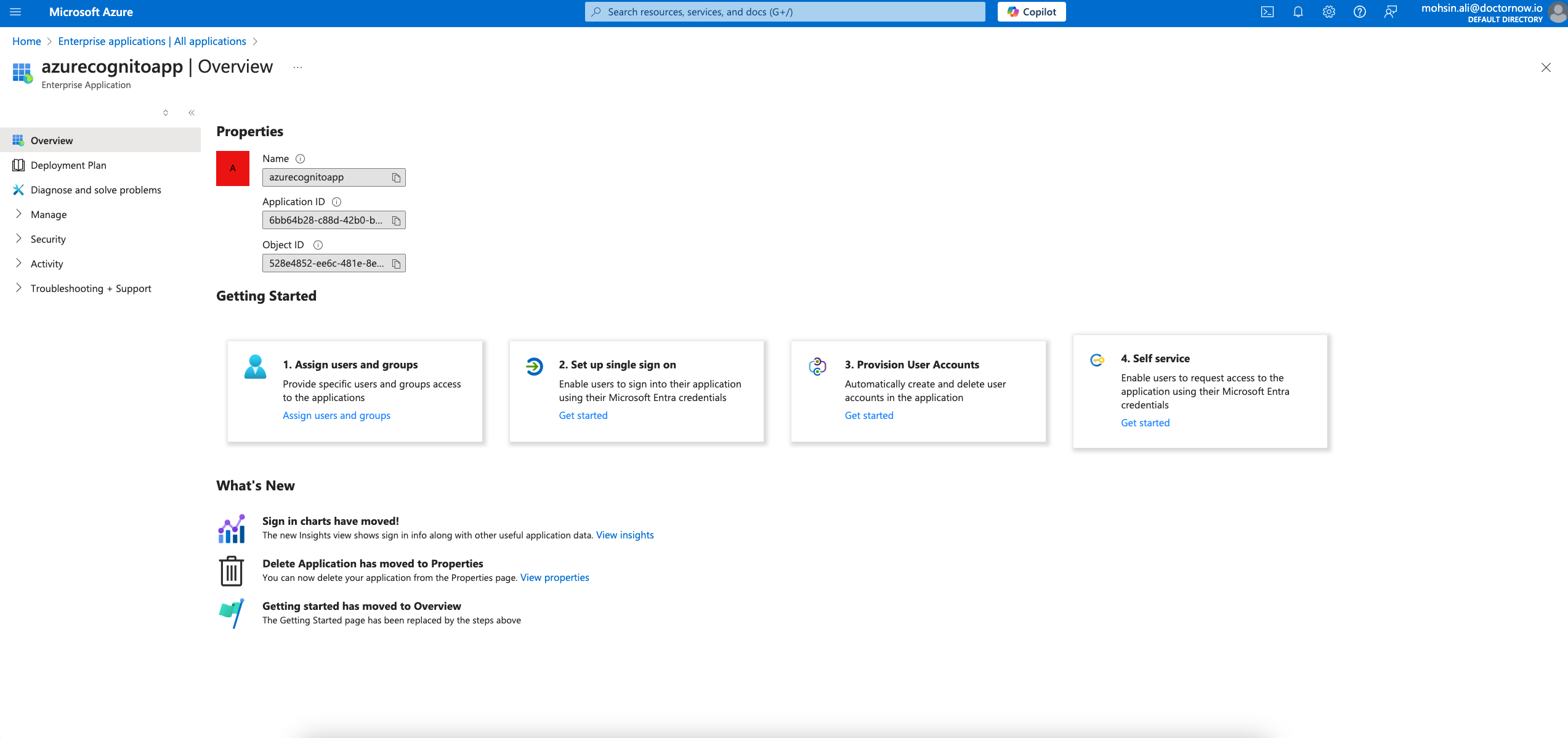The width and height of the screenshot is (1568, 738).
Task: Open the help and support icon
Action: click(1360, 12)
